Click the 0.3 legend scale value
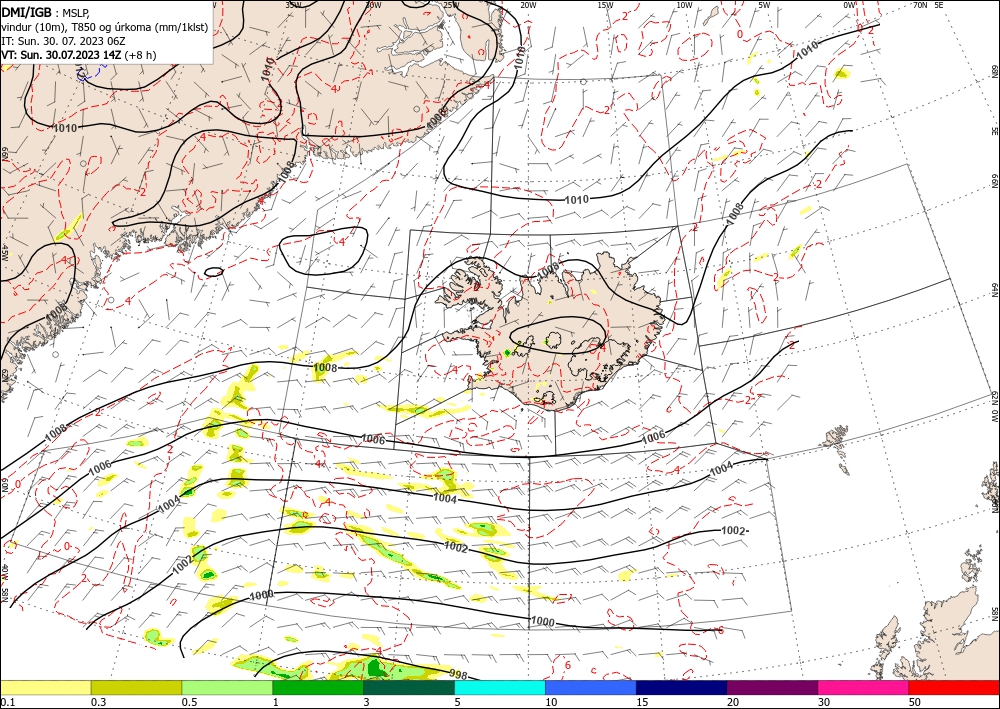The height and width of the screenshot is (709, 1000). (98, 702)
